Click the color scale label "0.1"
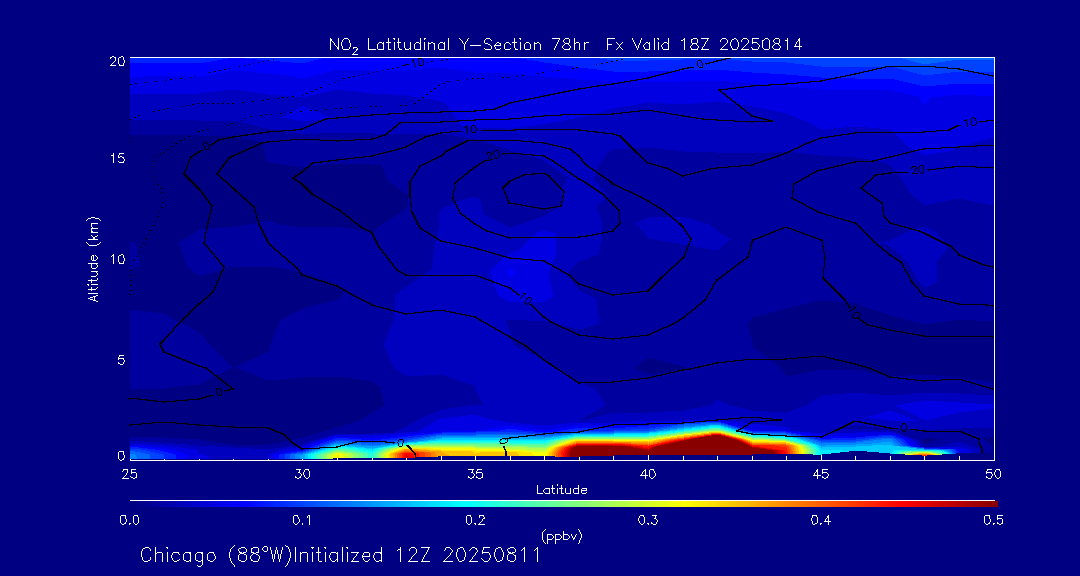 (302, 520)
